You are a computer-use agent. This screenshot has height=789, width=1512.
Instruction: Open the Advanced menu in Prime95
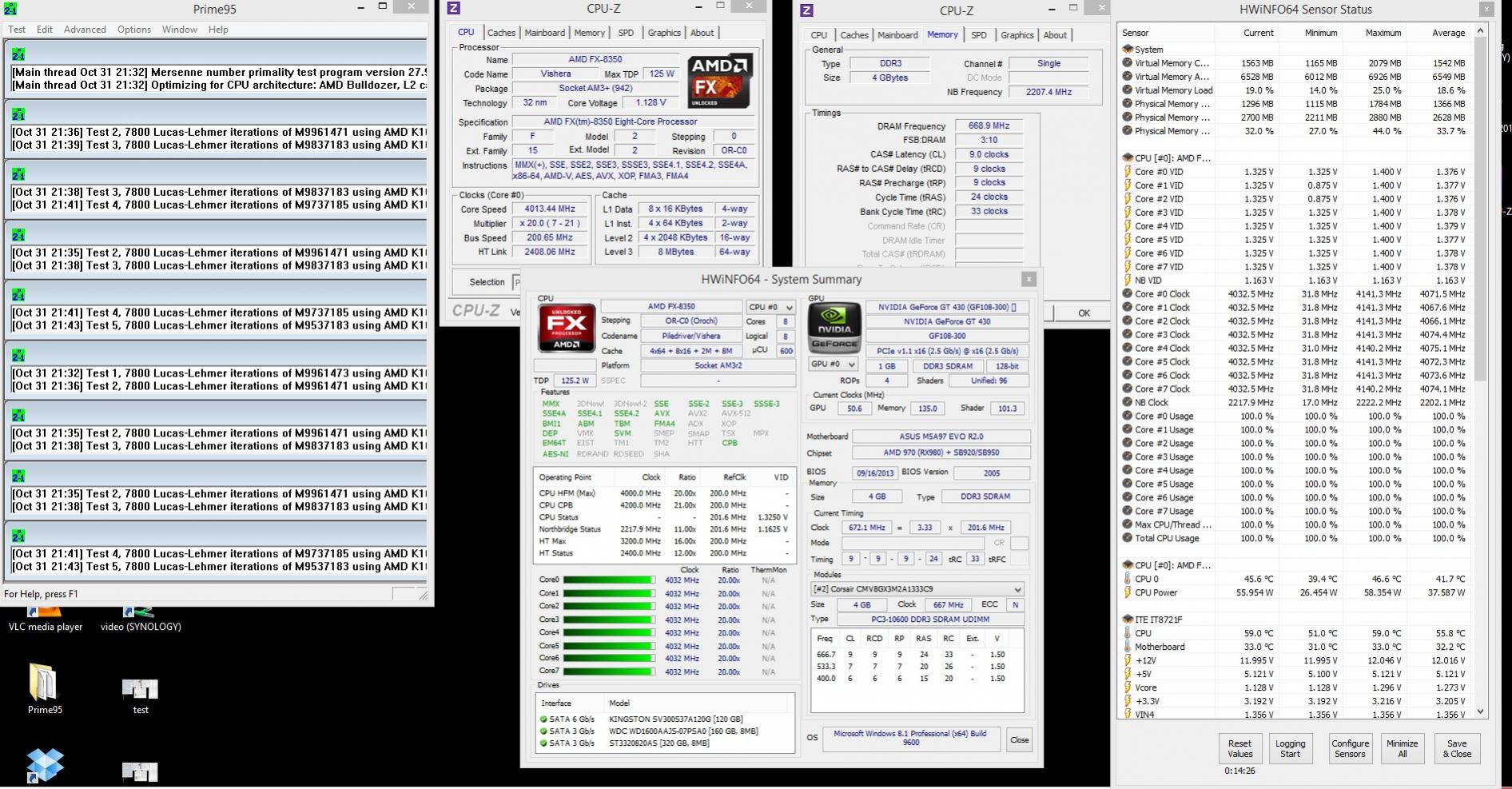[x=85, y=30]
